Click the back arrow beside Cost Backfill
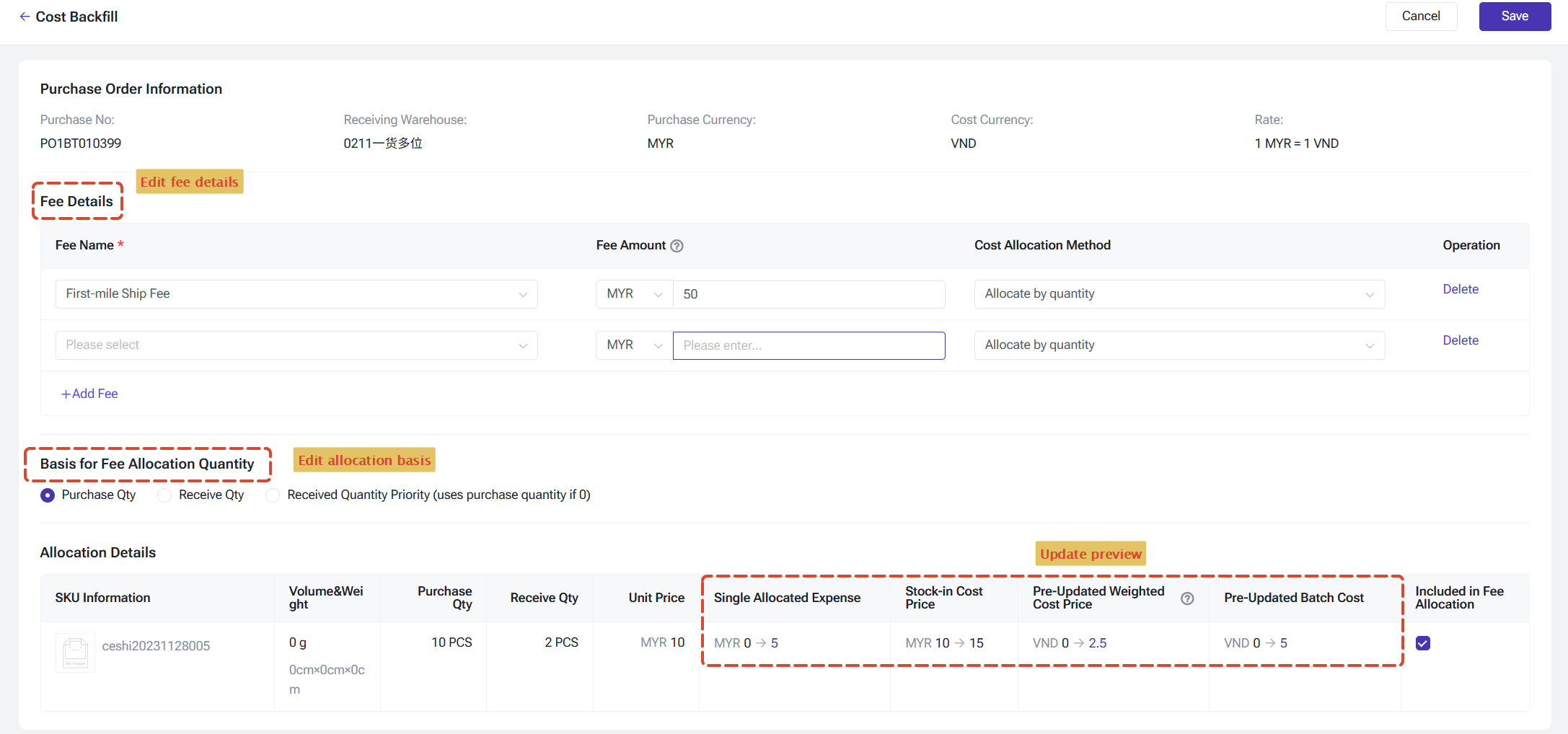 25,17
